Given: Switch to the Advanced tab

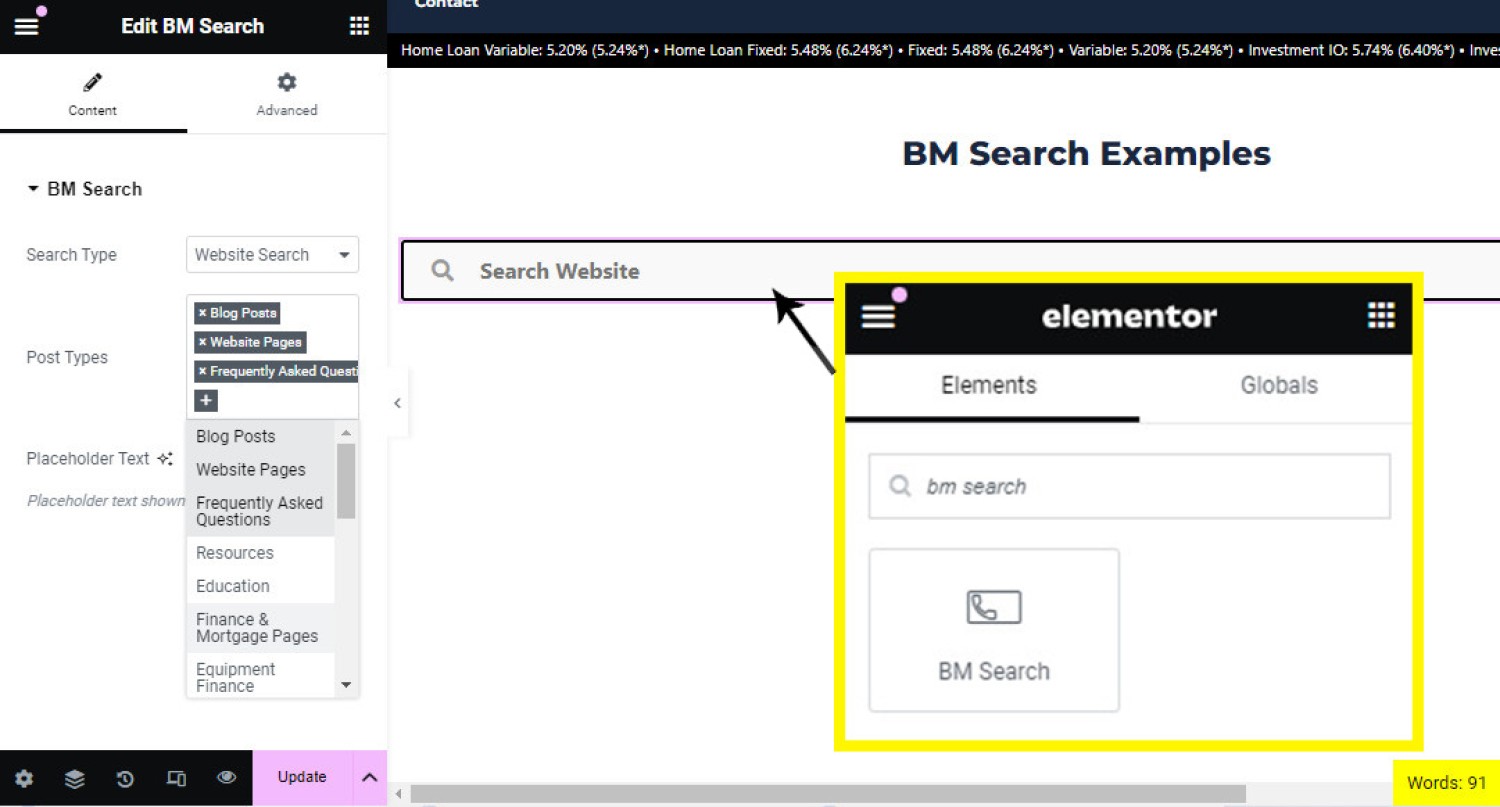Looking at the screenshot, I should pos(287,95).
